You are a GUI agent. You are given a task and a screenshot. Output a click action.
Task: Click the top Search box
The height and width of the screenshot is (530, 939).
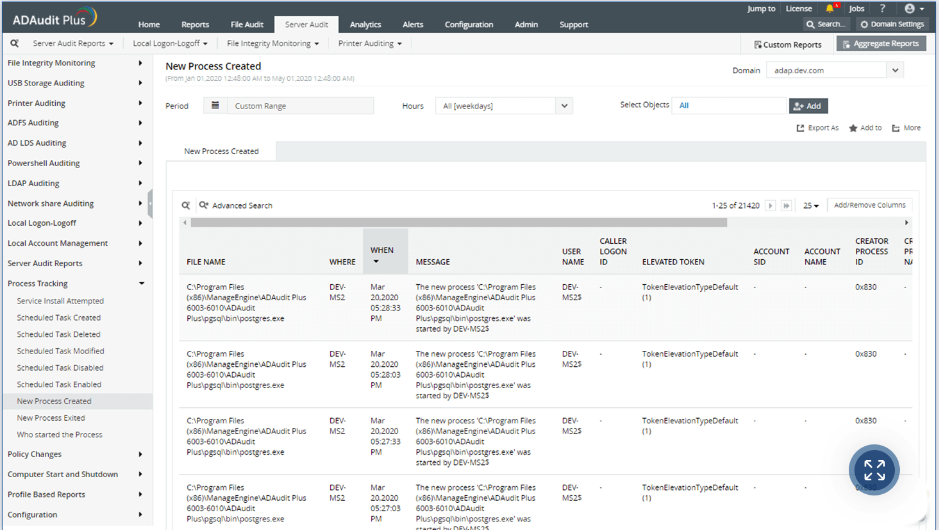click(825, 25)
